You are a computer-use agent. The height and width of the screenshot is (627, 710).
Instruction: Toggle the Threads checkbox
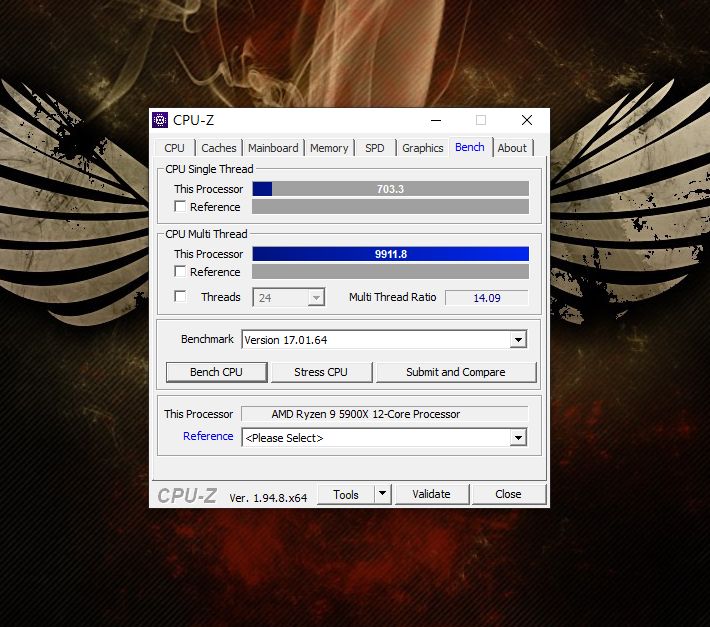click(180, 297)
